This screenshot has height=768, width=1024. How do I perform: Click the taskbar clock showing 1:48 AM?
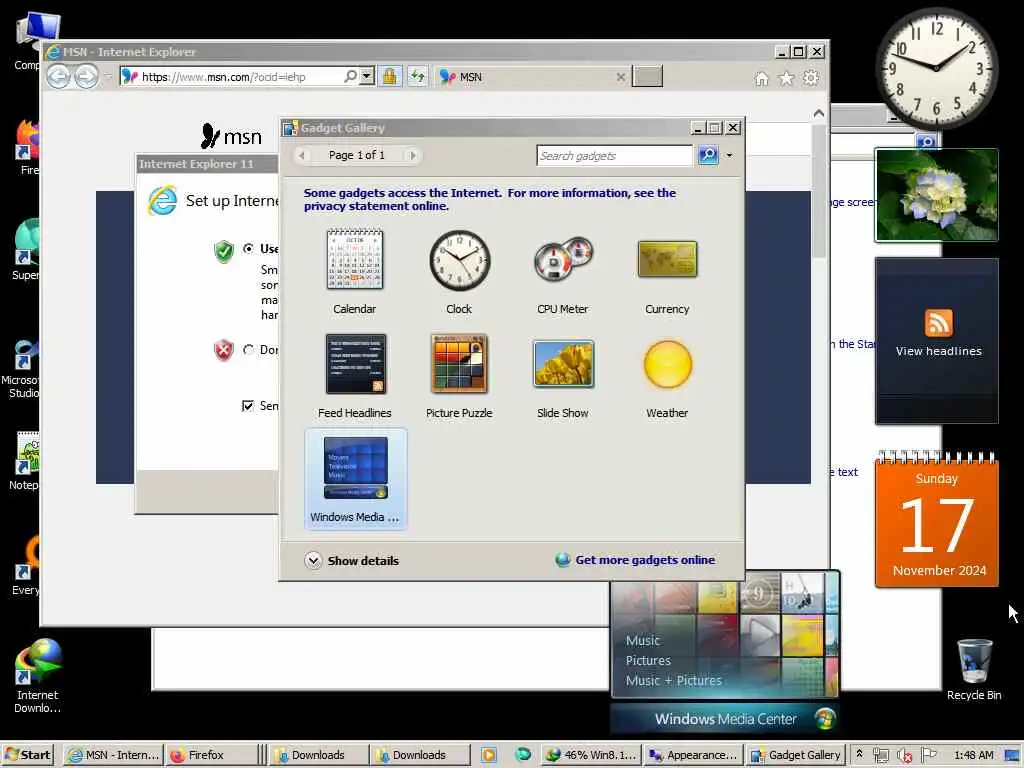click(973, 755)
